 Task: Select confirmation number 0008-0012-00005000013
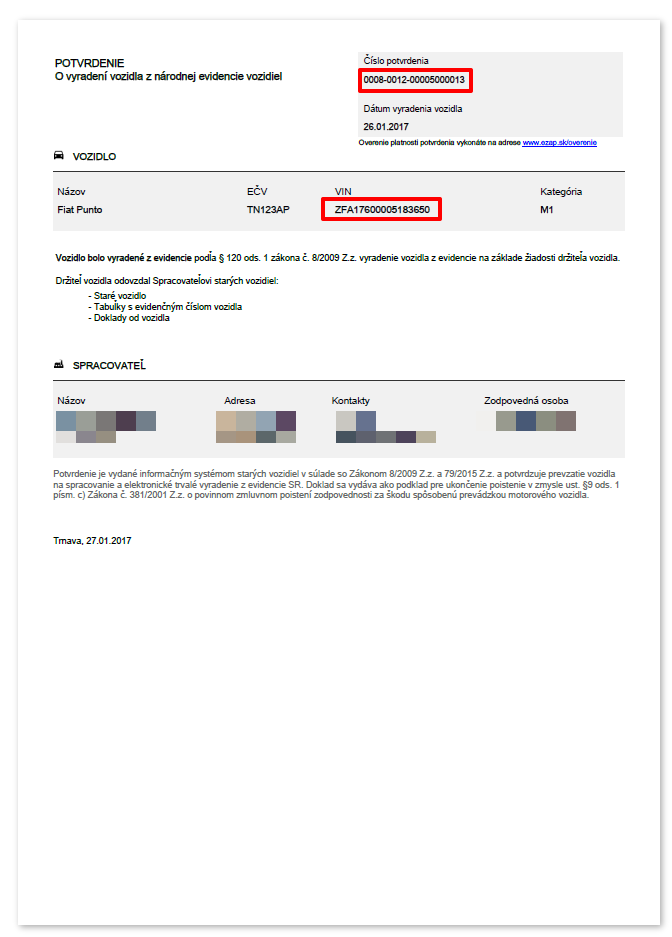coord(415,80)
